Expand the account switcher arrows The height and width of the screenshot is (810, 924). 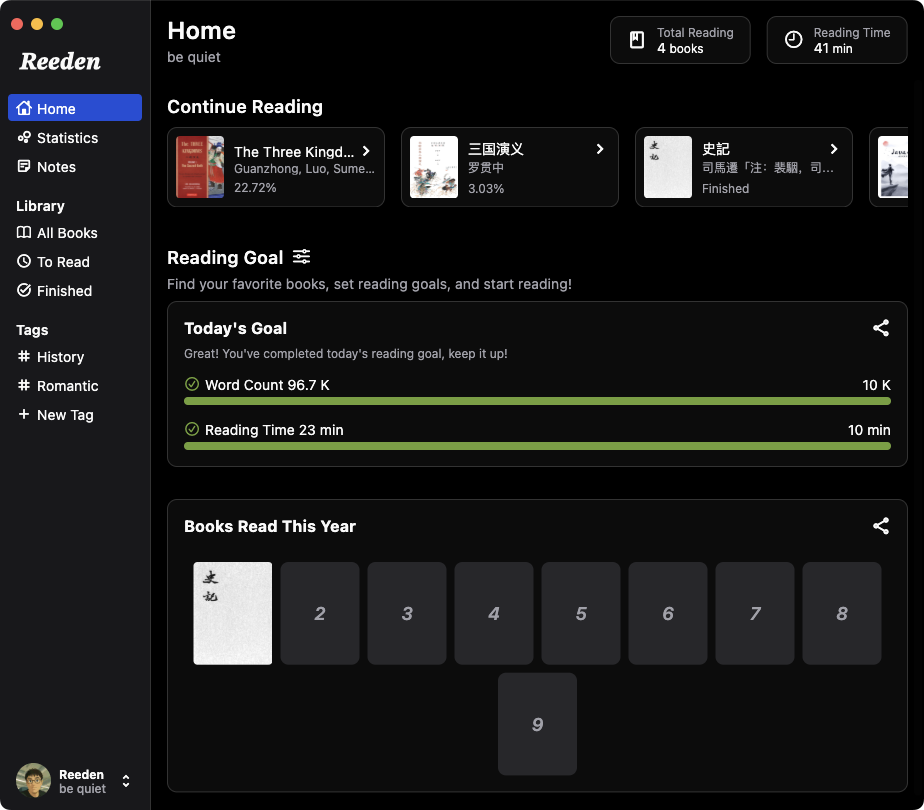pyautogui.click(x=126, y=781)
